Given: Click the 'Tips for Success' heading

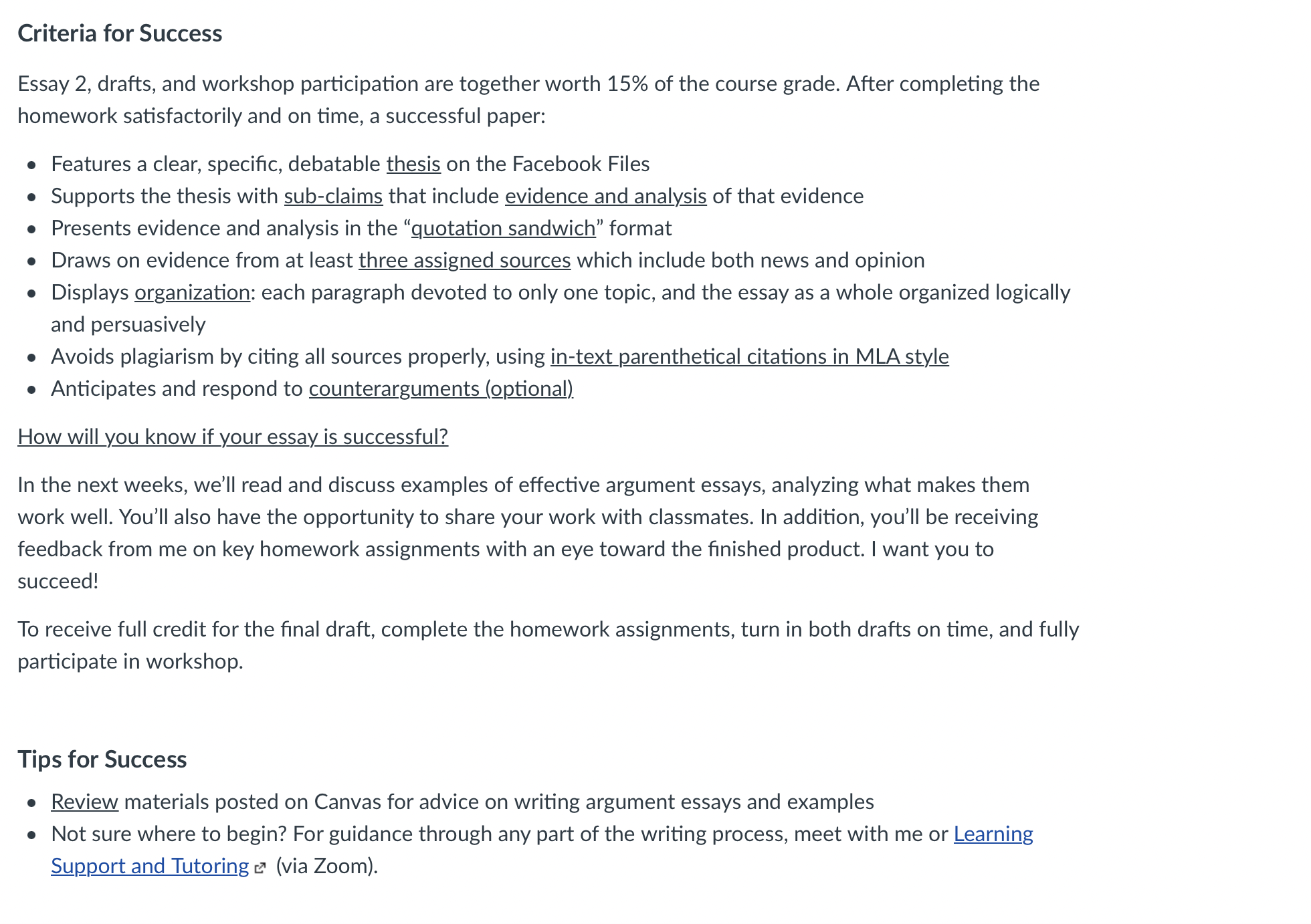Looking at the screenshot, I should (x=102, y=760).
